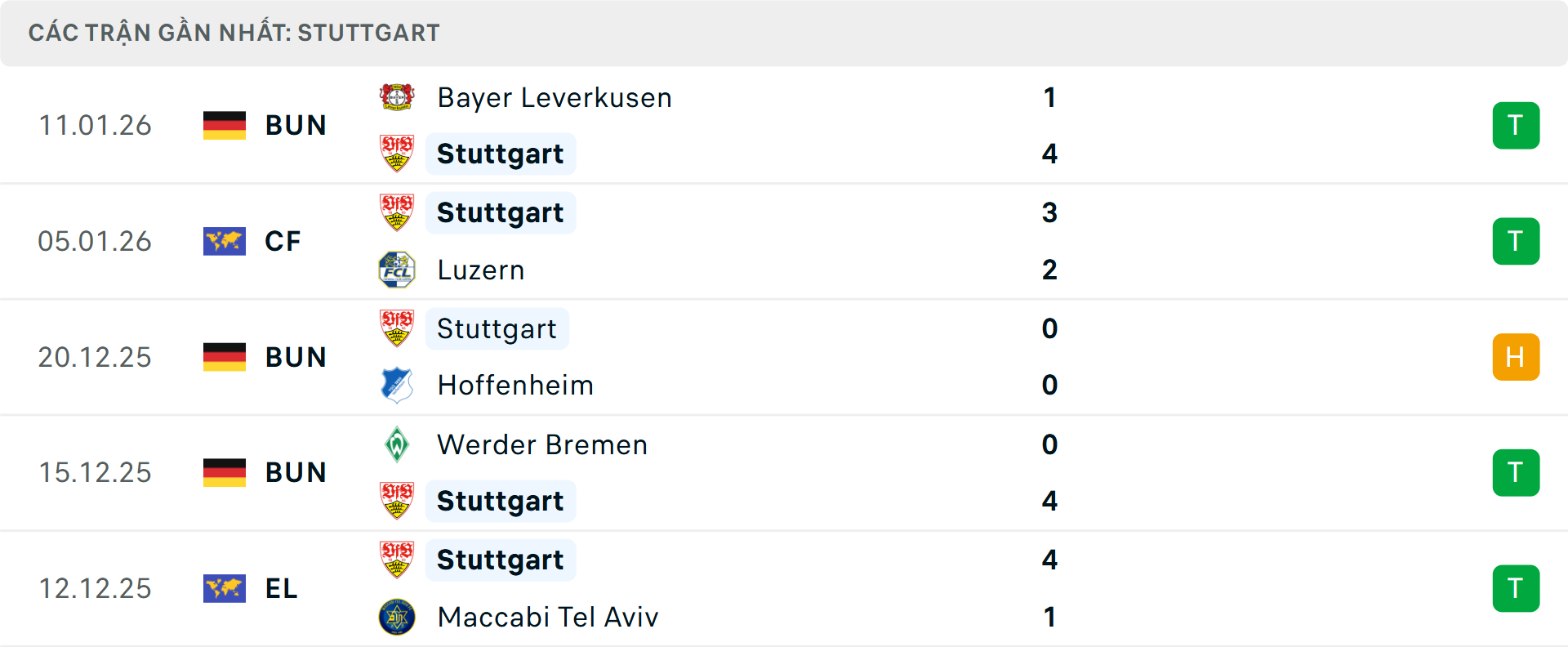Click the "Các trận gần nhất: Stuttgart" header

click(234, 33)
